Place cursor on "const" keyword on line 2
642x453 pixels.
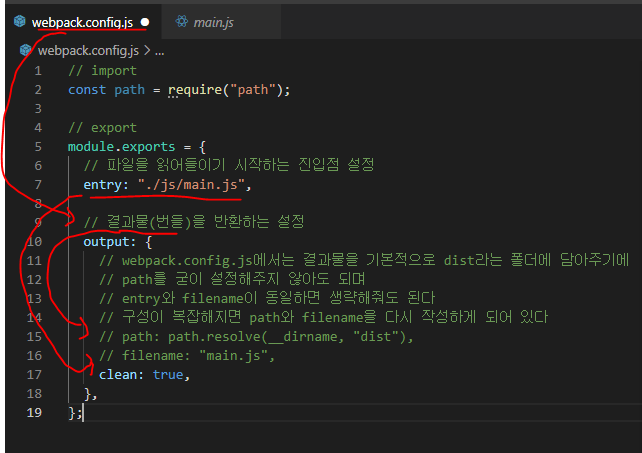87,90
